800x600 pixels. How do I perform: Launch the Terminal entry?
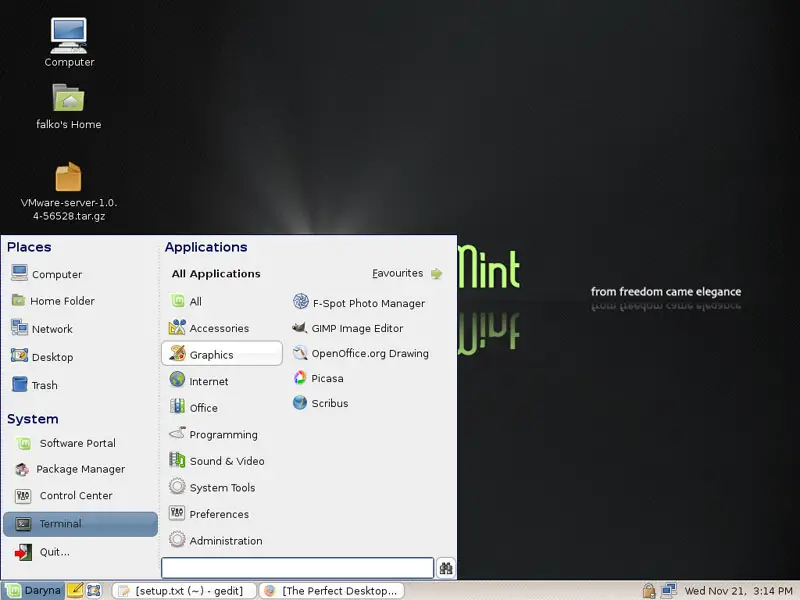tap(80, 524)
